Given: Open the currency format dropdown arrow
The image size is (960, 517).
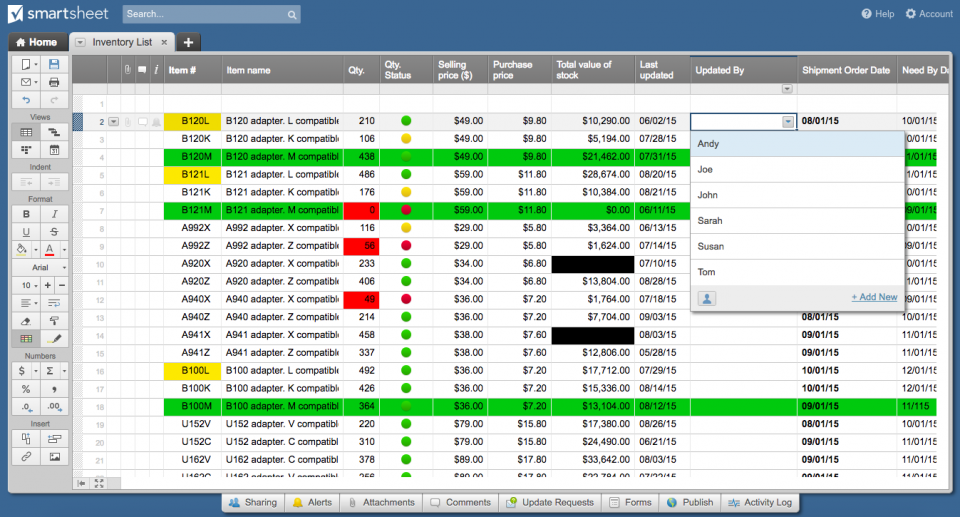Looking at the screenshot, I should (x=36, y=371).
